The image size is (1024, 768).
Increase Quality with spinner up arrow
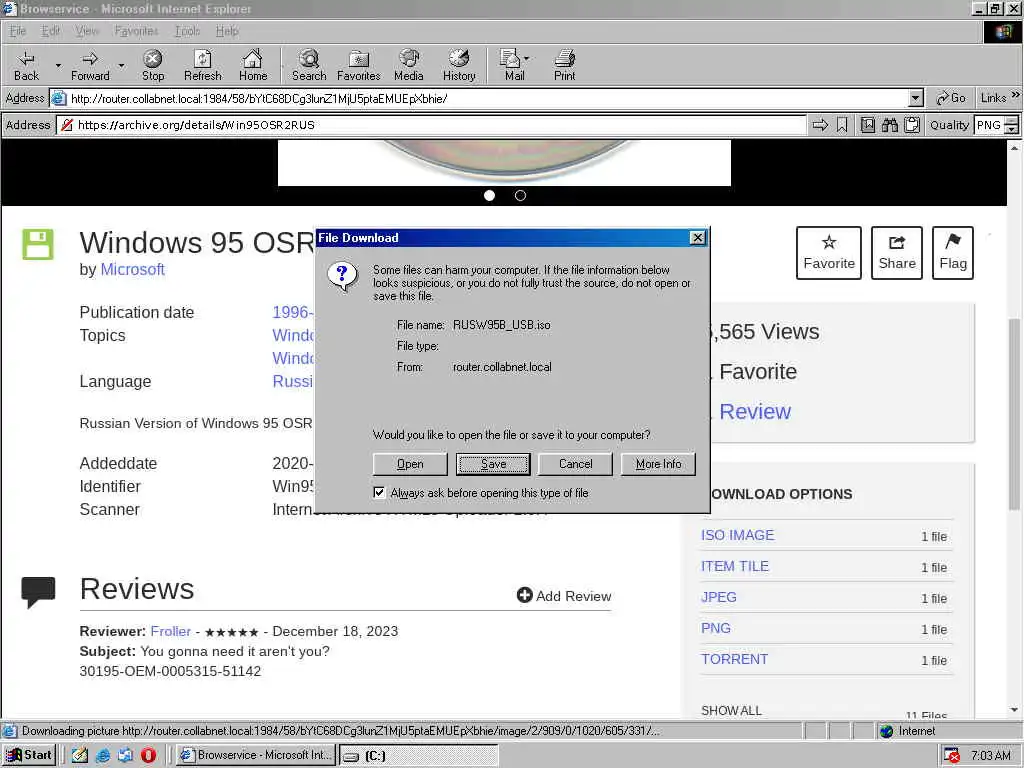point(1011,121)
